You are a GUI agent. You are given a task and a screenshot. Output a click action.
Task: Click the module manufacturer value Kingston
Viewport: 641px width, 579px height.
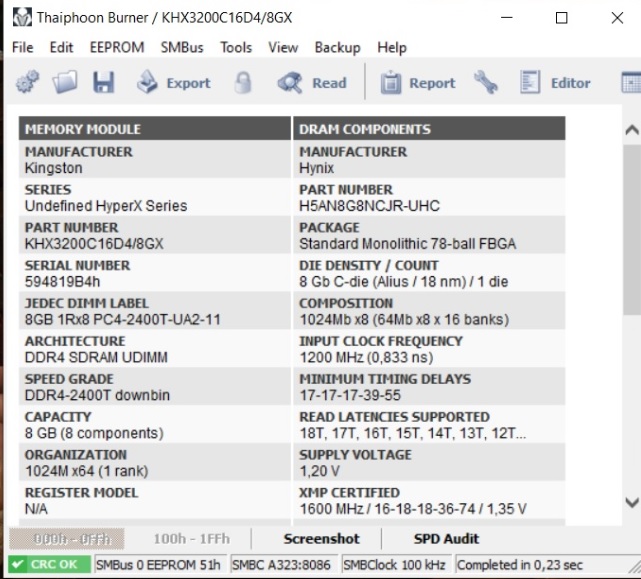[x=54, y=168]
